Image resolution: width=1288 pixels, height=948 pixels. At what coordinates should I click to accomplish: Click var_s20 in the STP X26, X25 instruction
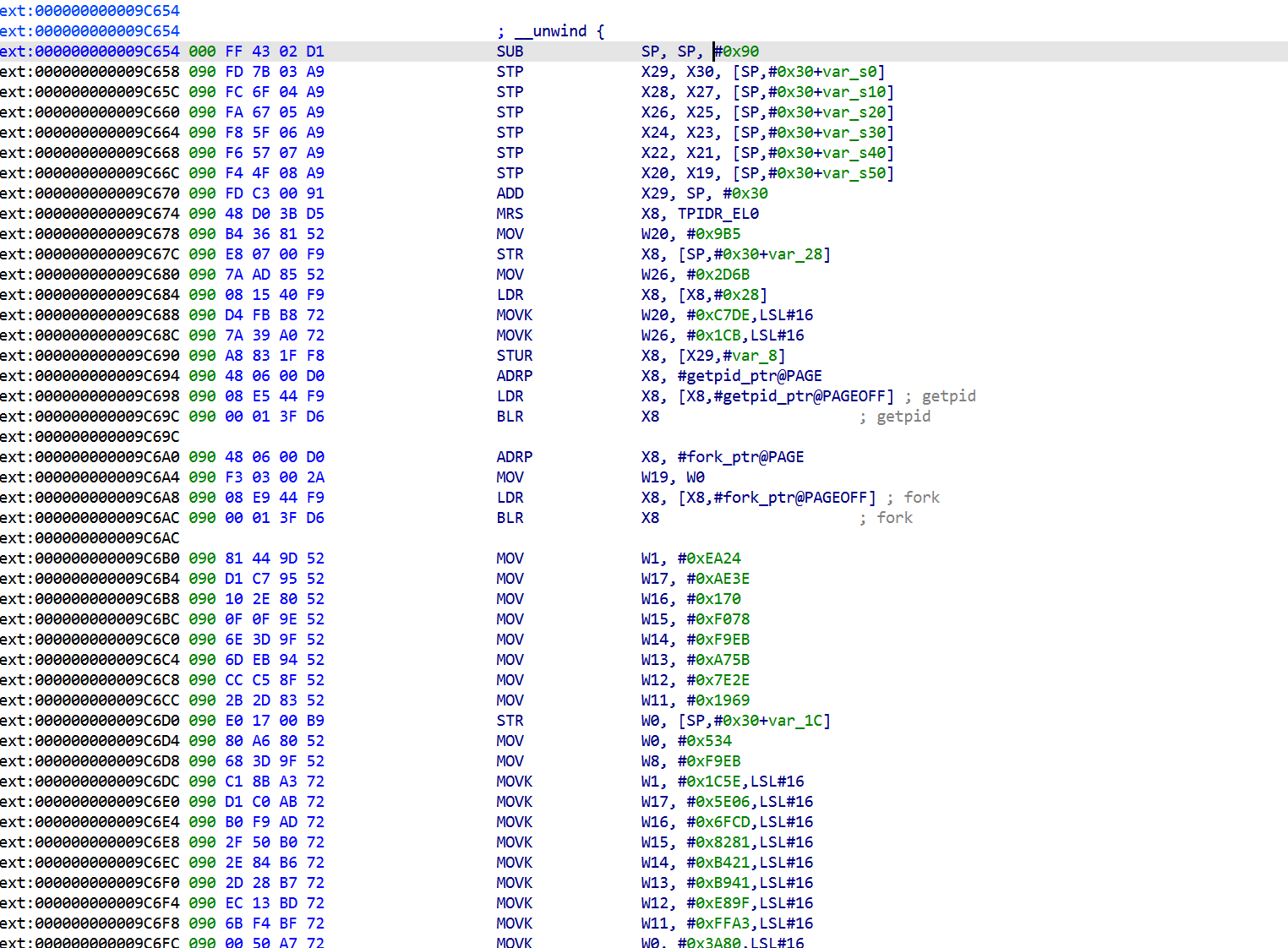(854, 112)
